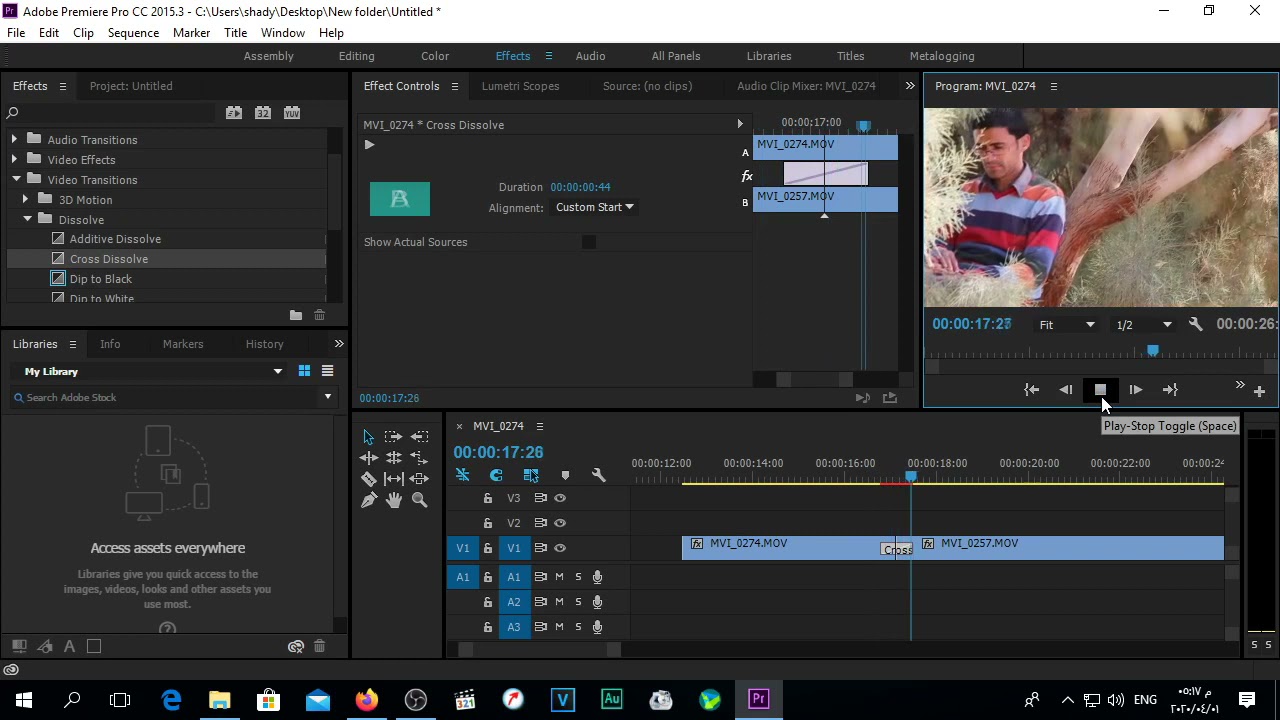The height and width of the screenshot is (720, 1280).
Task: Expand the Audio Transitions folder
Action: coord(14,140)
